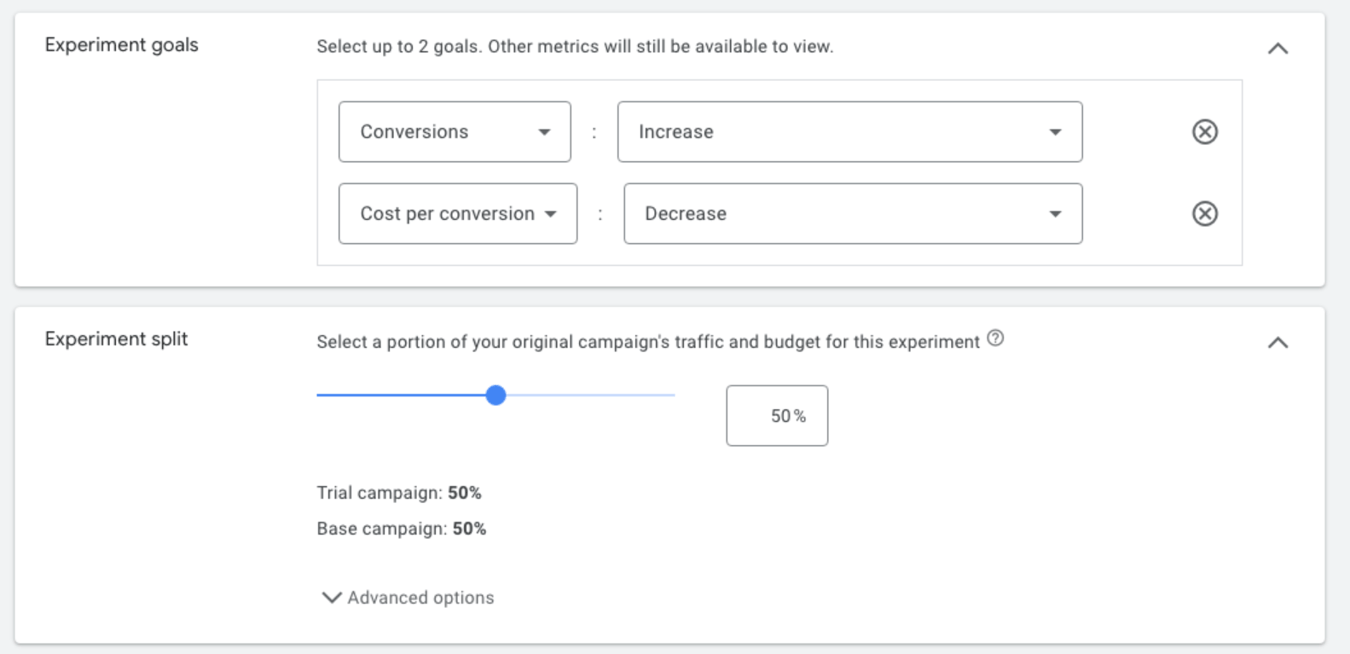This screenshot has width=1350, height=654.
Task: Select the Experiment goals section header
Action: point(120,44)
